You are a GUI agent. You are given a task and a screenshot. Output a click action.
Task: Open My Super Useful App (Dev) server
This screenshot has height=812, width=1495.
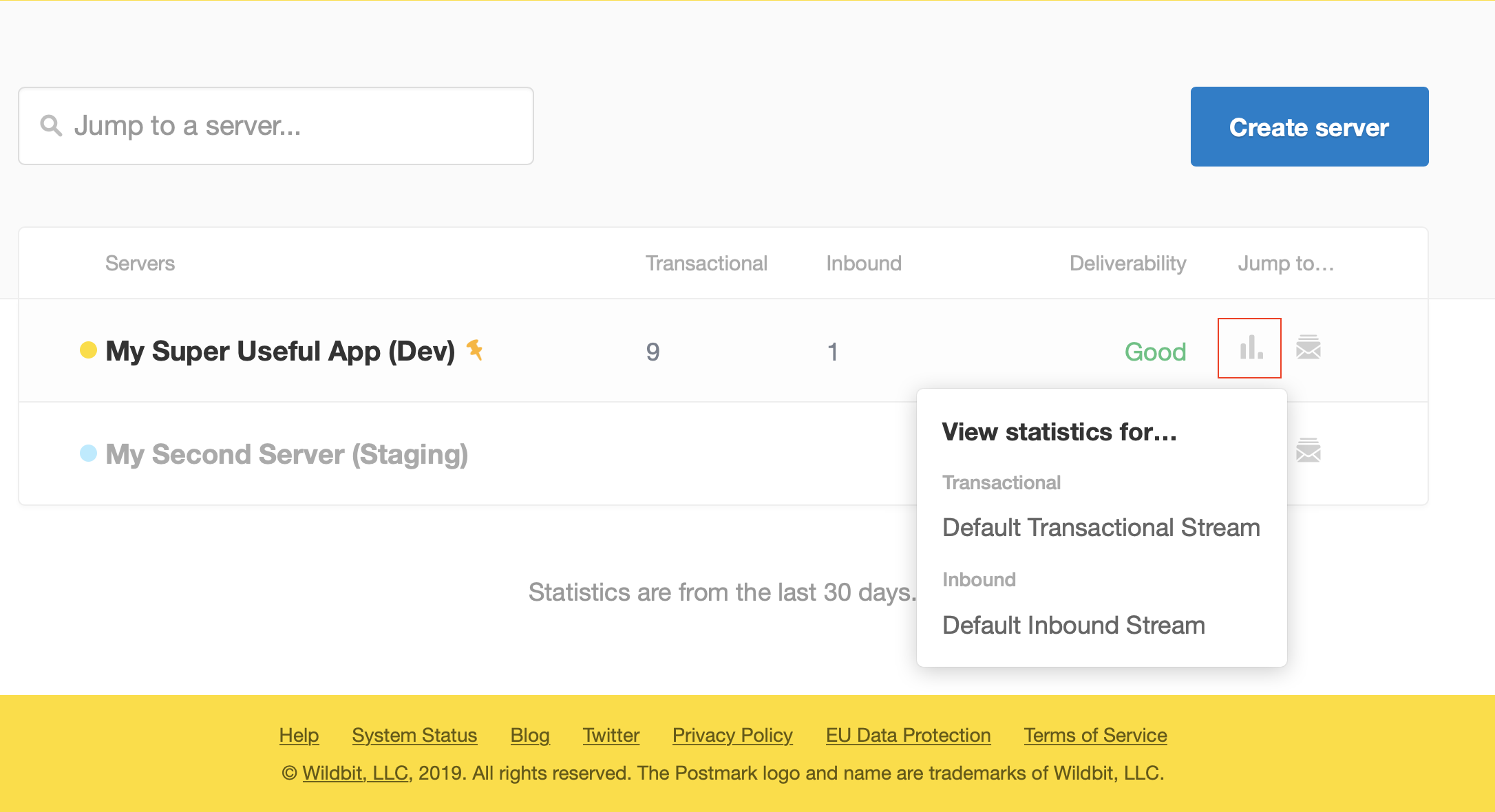pyautogui.click(x=280, y=351)
